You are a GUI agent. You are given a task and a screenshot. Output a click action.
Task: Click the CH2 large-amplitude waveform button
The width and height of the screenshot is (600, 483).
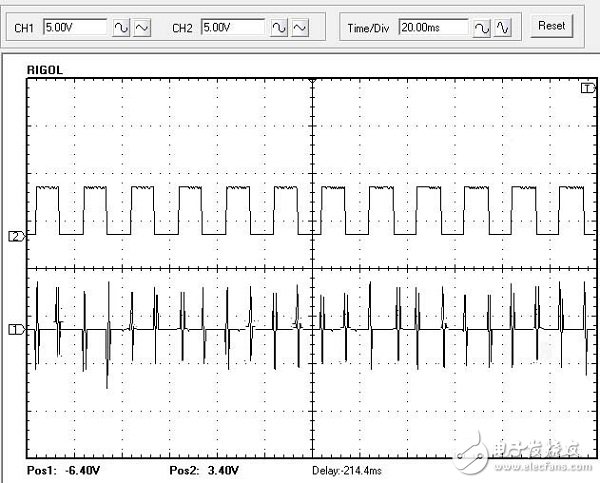tap(280, 27)
